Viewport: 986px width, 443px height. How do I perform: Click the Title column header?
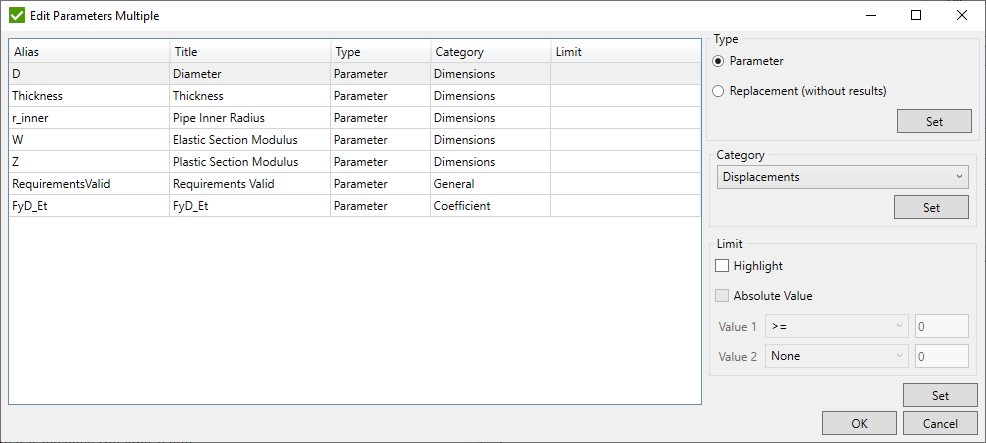(x=249, y=52)
